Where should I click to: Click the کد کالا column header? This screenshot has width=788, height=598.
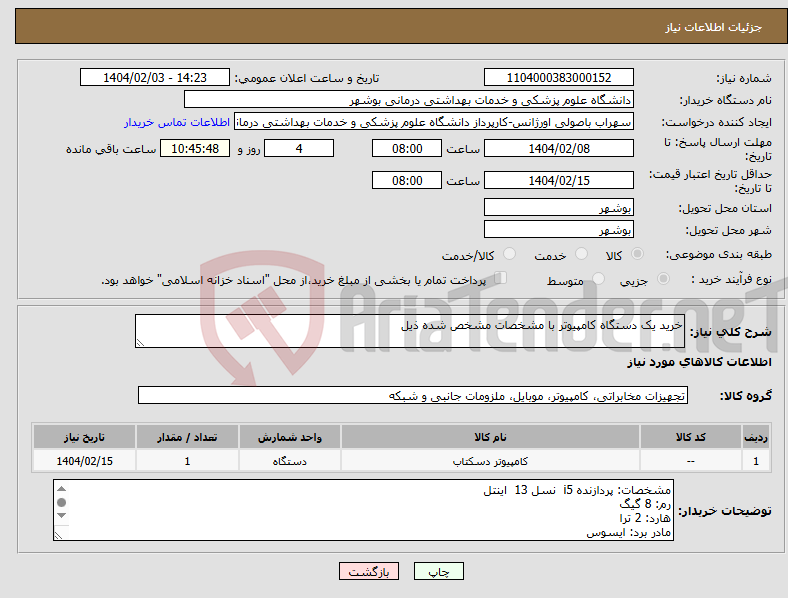click(x=691, y=437)
